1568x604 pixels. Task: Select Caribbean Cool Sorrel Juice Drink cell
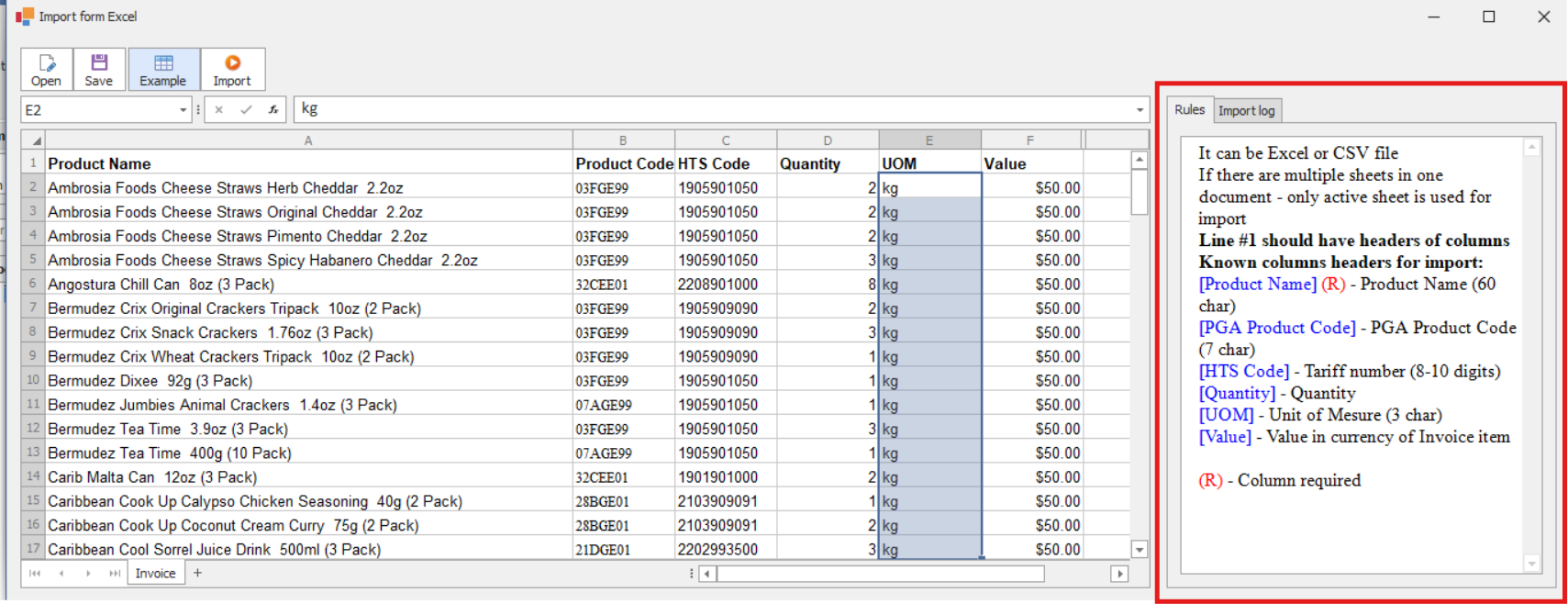pyautogui.click(x=308, y=549)
